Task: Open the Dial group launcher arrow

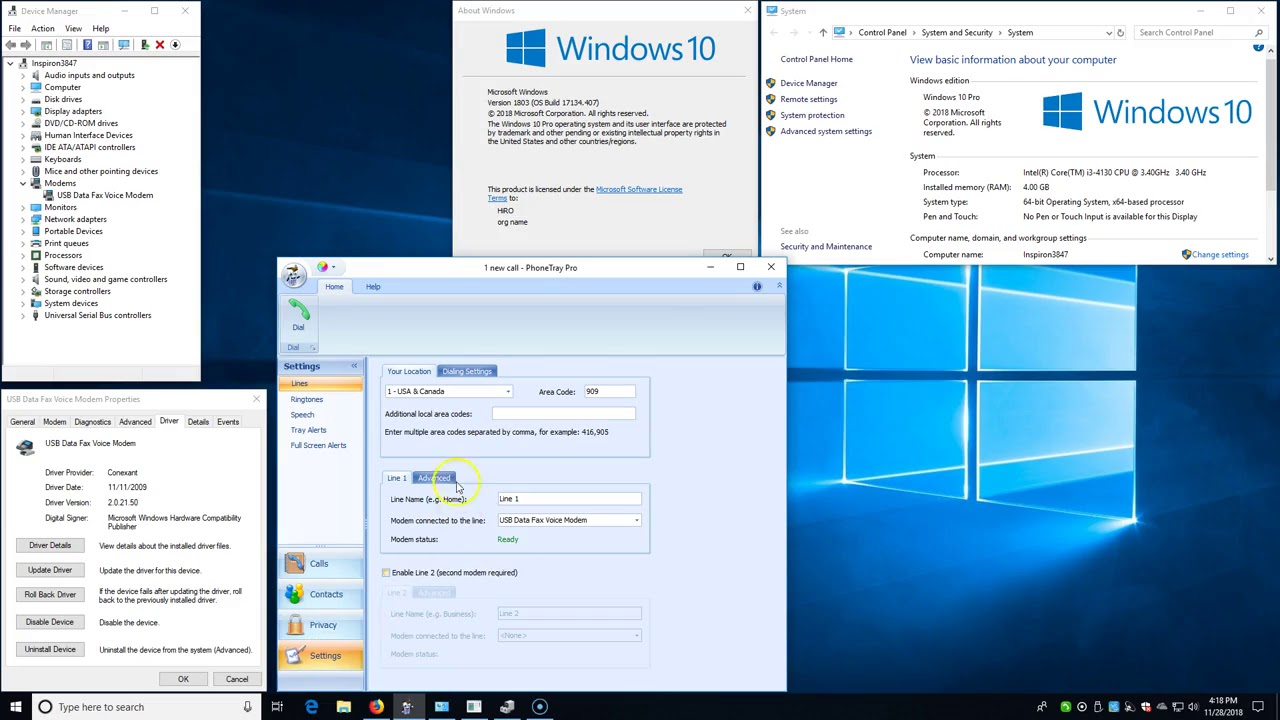Action: 313,347
